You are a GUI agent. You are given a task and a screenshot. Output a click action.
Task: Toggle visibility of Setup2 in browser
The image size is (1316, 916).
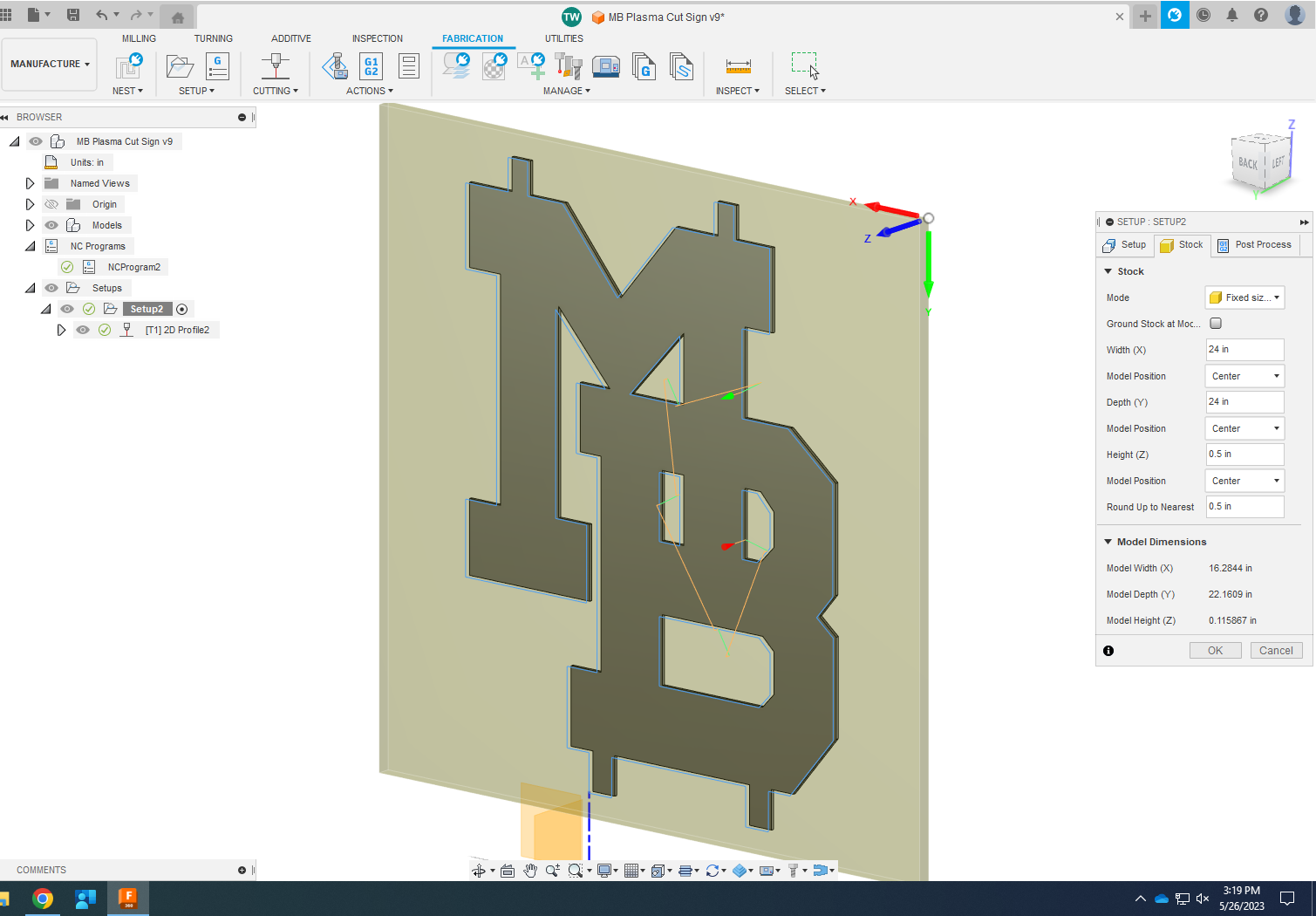(x=67, y=308)
